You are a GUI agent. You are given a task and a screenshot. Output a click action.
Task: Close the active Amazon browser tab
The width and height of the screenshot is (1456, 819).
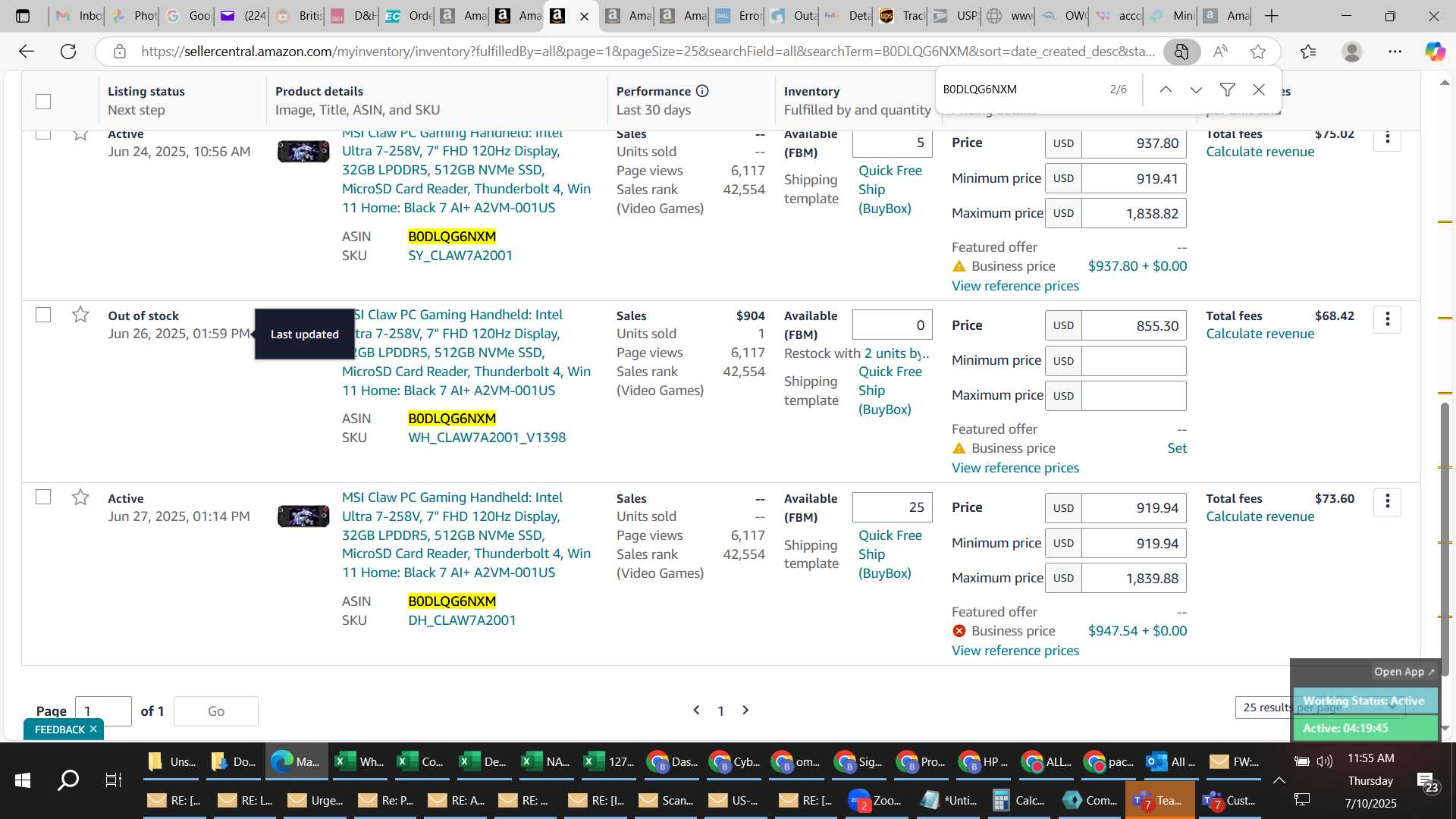pos(584,16)
